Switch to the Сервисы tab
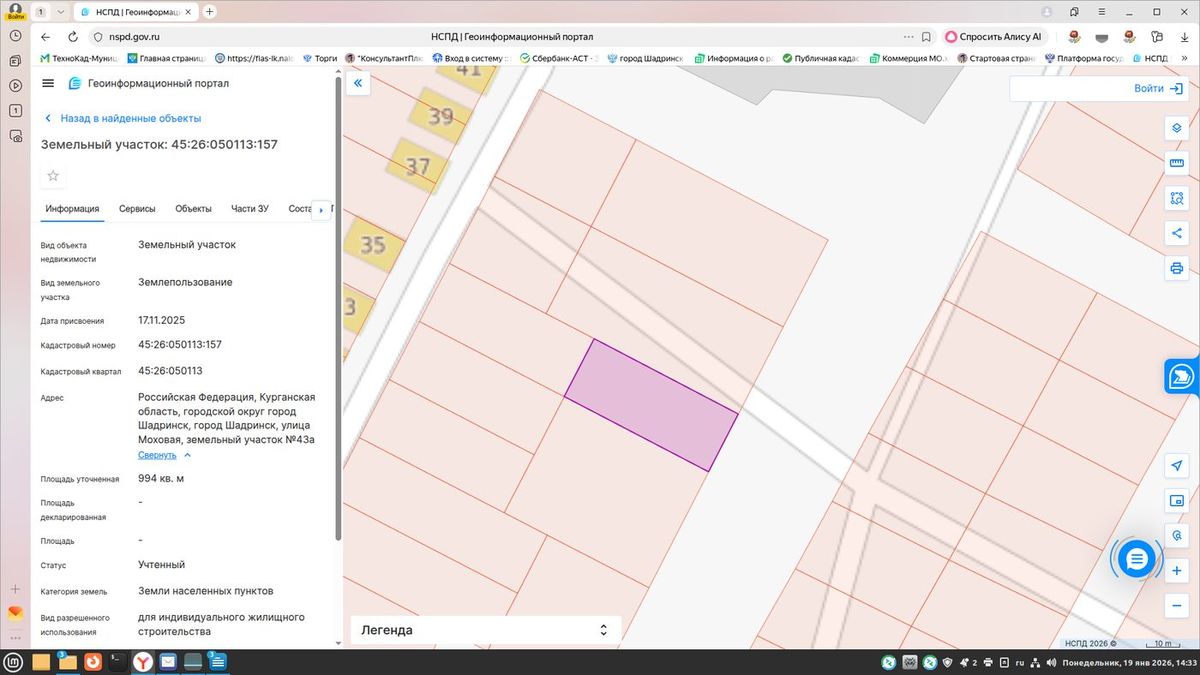 point(137,208)
